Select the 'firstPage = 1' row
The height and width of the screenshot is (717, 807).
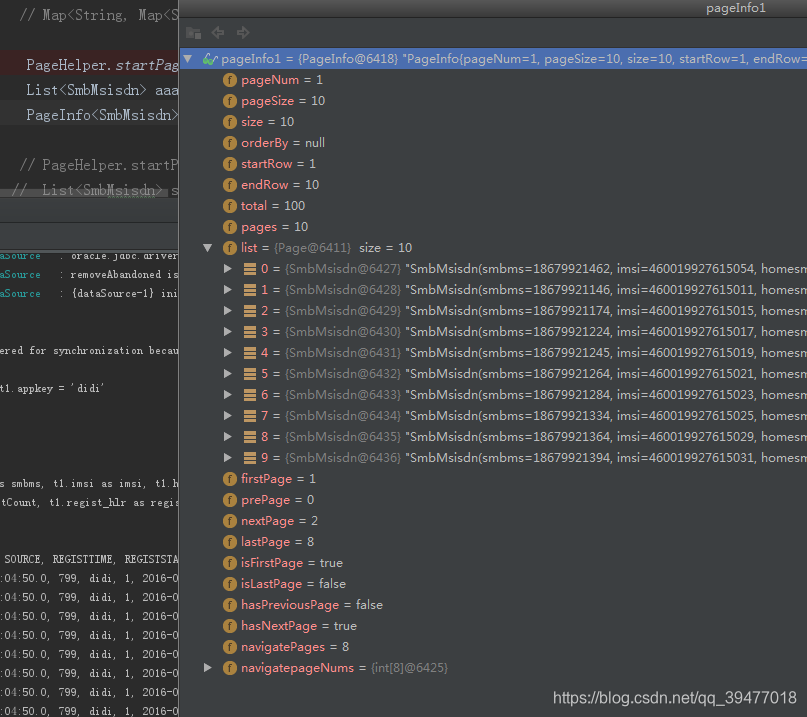pos(493,479)
